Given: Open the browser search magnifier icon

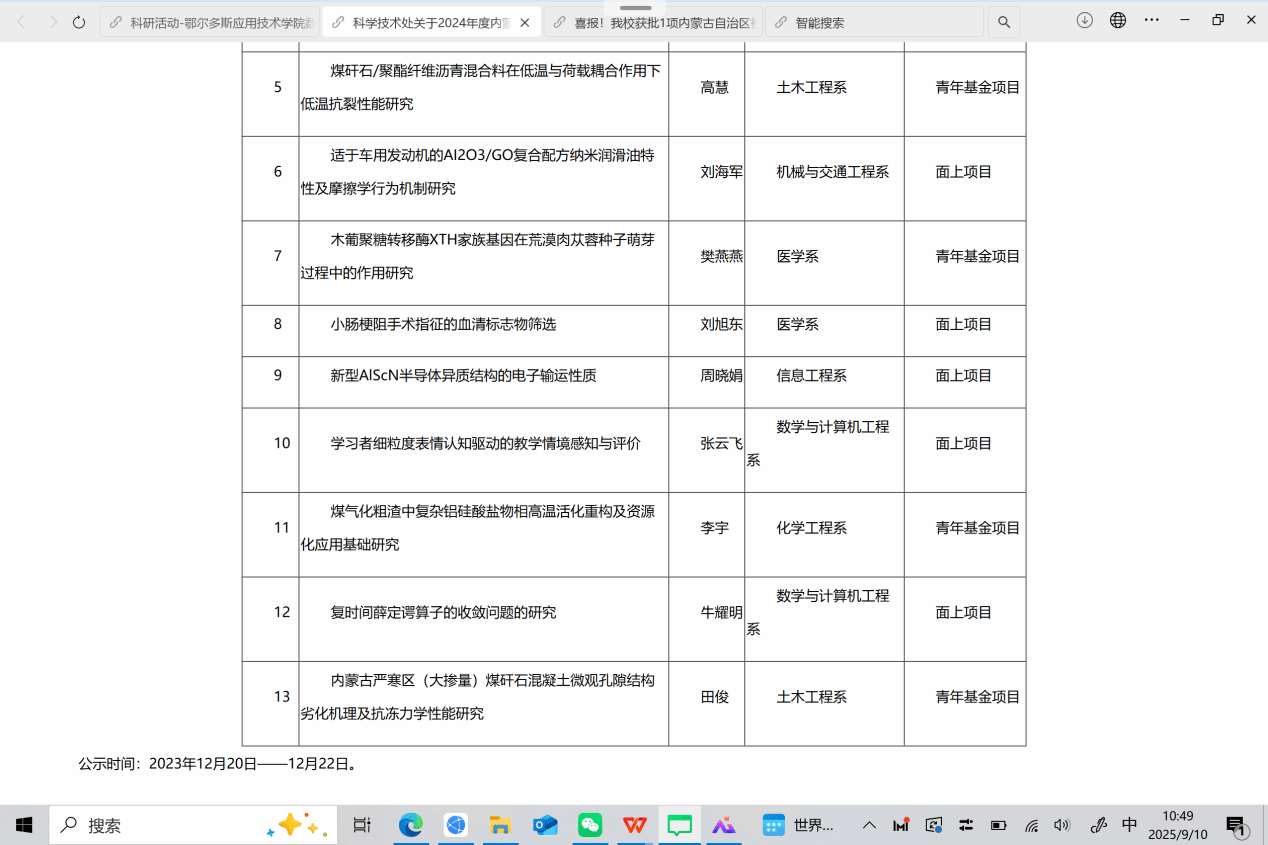Looking at the screenshot, I should pos(1004,21).
